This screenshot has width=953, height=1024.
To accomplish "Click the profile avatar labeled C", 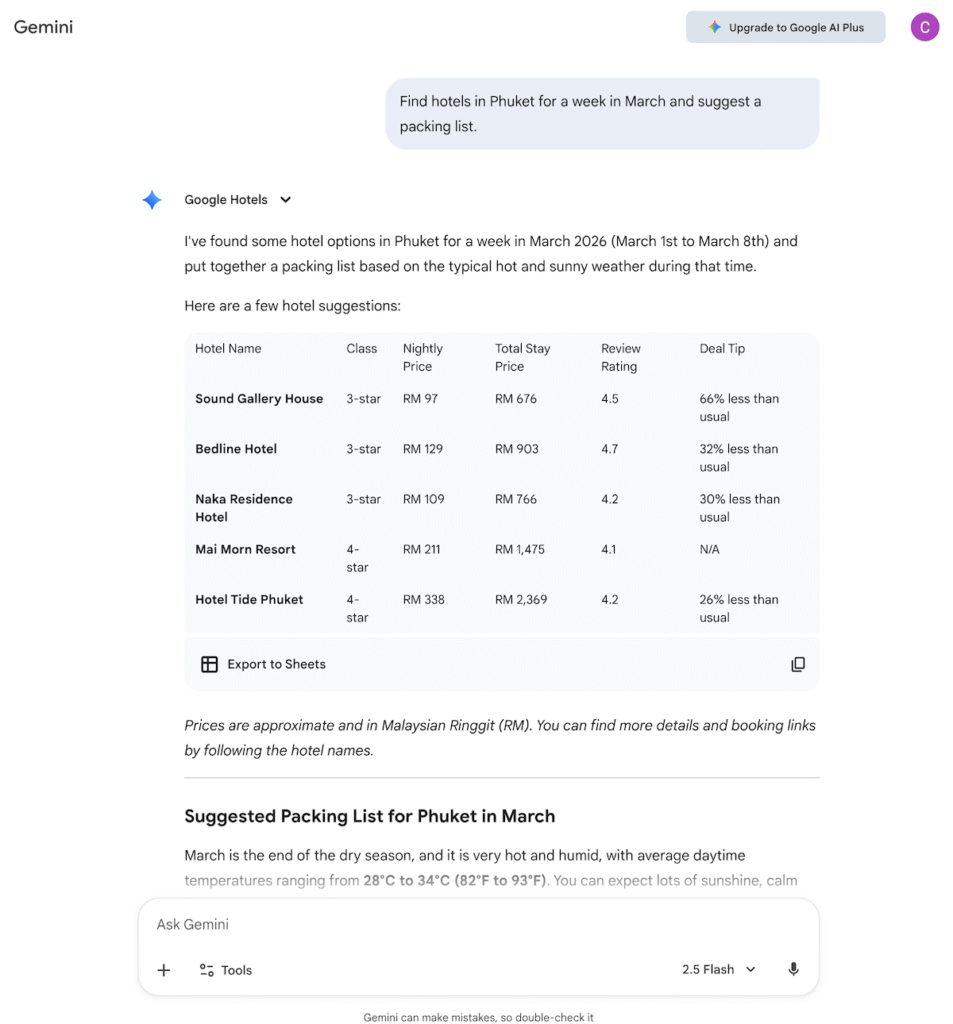I will 924,27.
